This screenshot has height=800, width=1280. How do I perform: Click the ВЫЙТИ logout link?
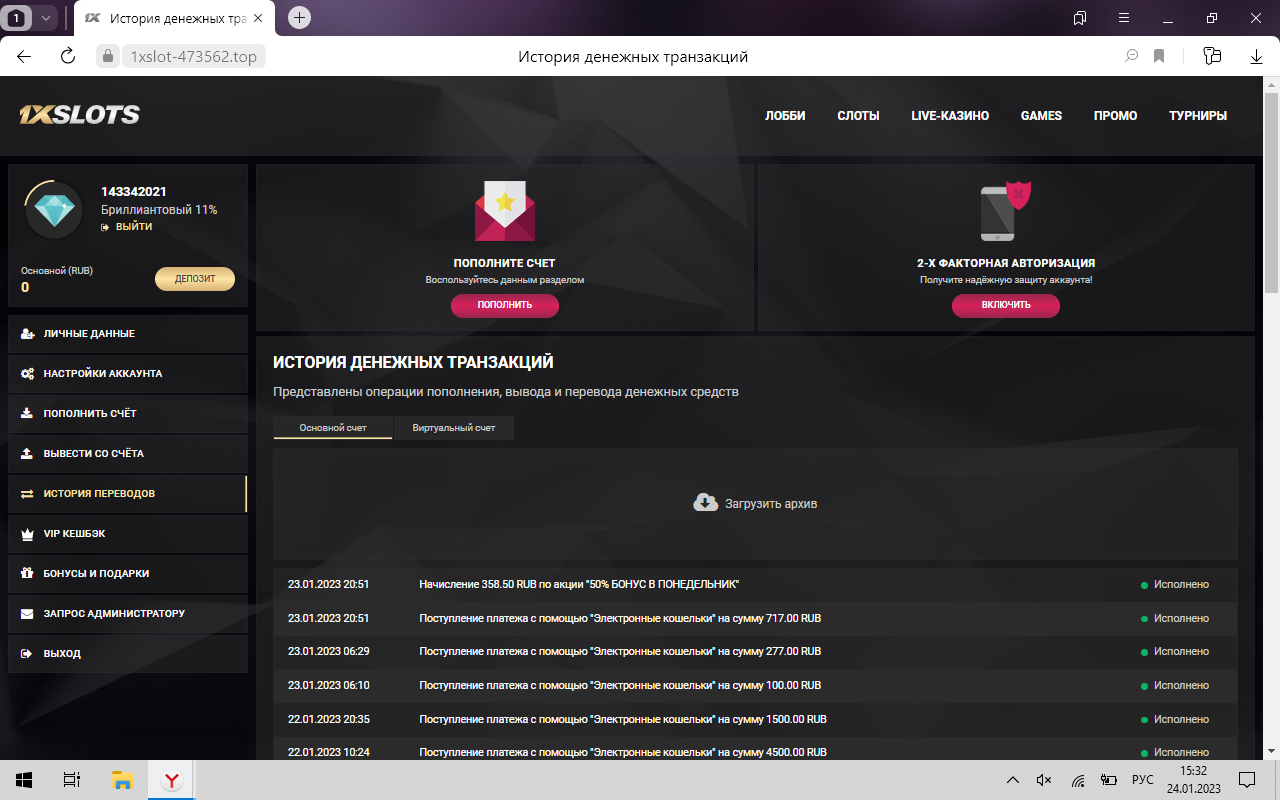pos(127,227)
